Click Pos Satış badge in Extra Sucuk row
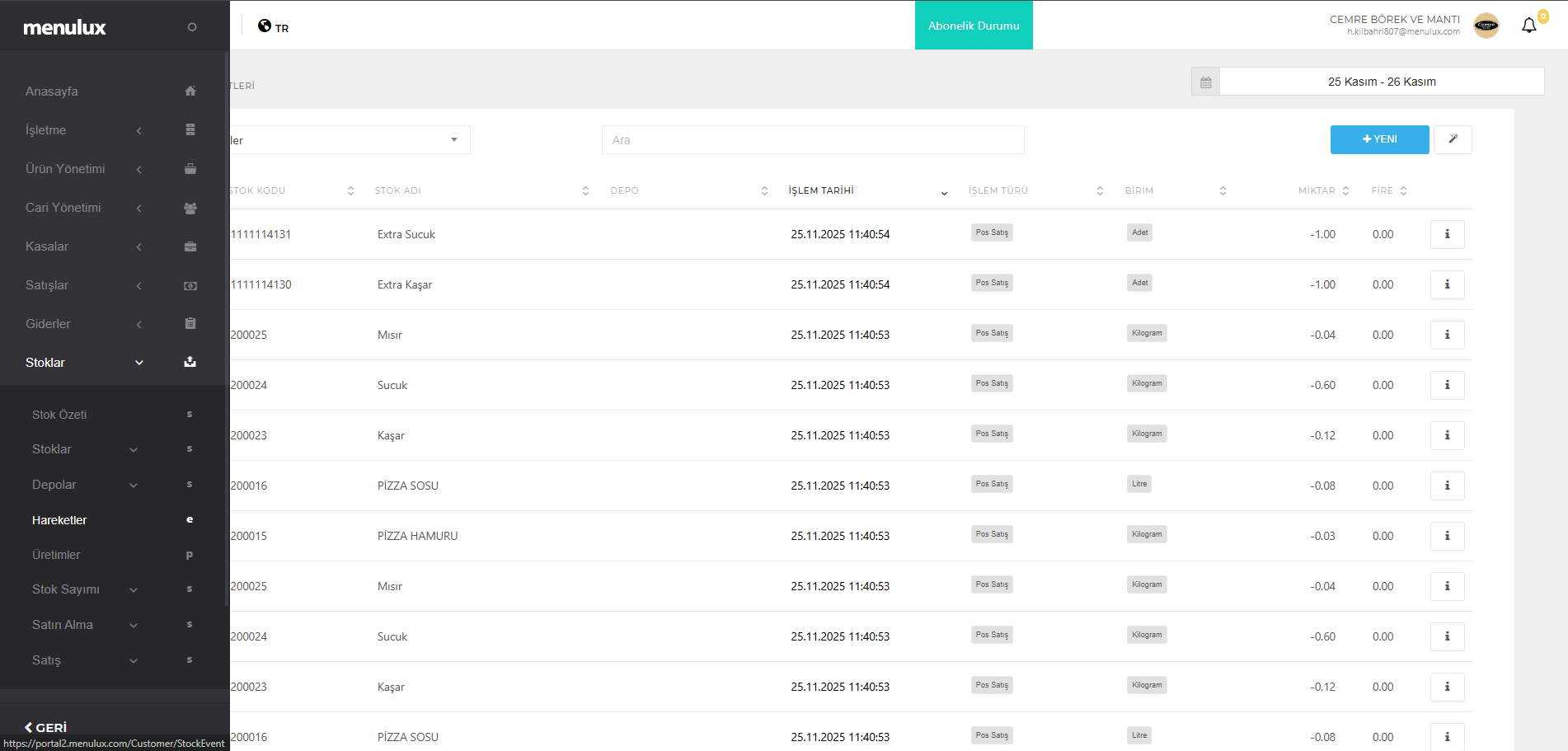Viewport: 1568px width, 751px height. pos(992,232)
